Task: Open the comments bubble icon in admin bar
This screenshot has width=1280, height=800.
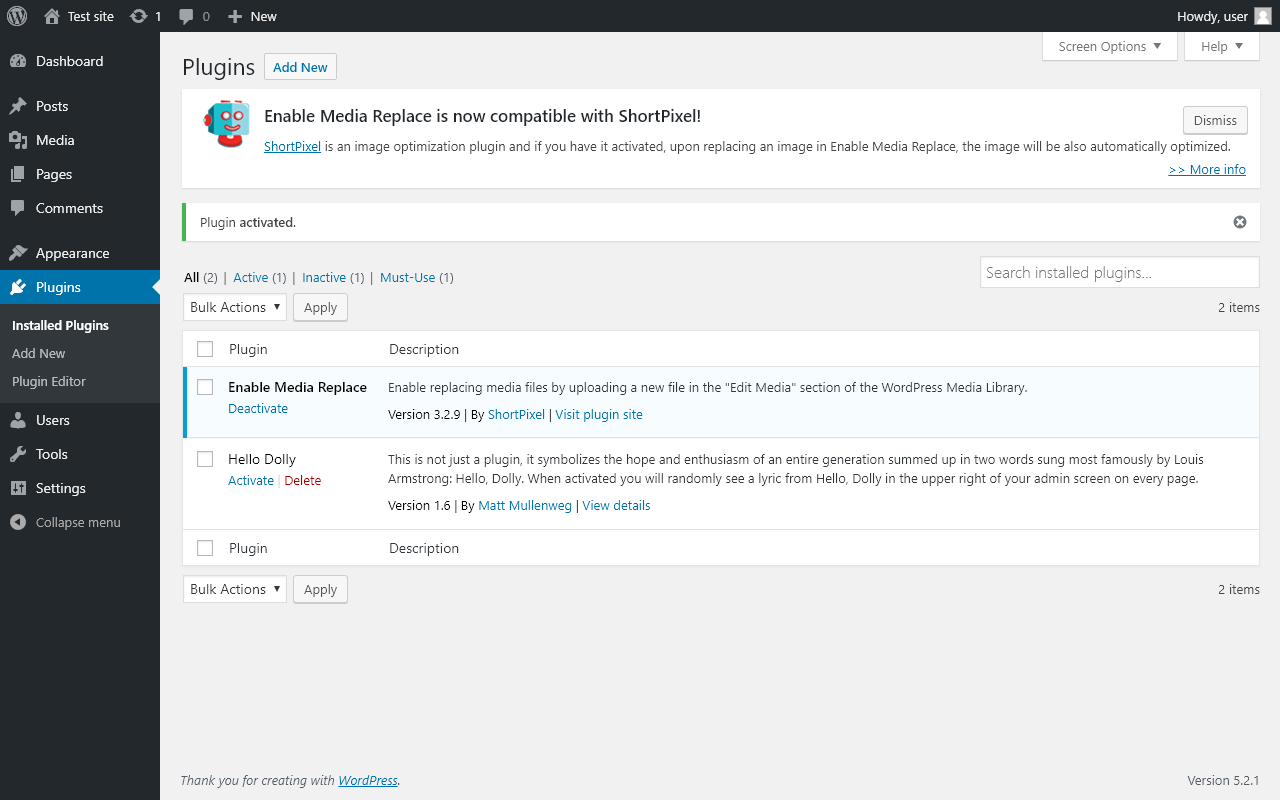Action: click(186, 16)
